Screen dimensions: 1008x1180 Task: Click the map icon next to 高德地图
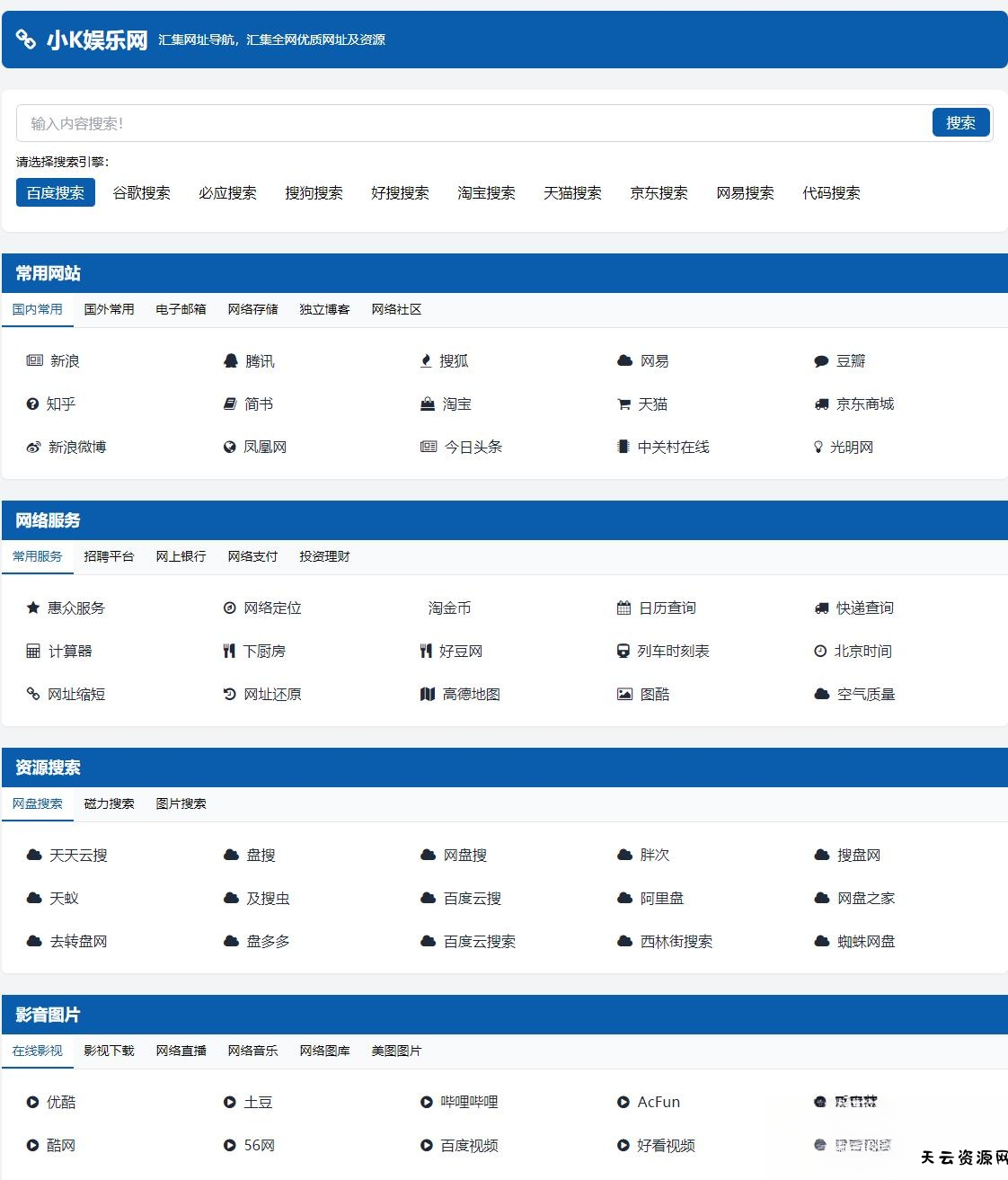(x=428, y=695)
